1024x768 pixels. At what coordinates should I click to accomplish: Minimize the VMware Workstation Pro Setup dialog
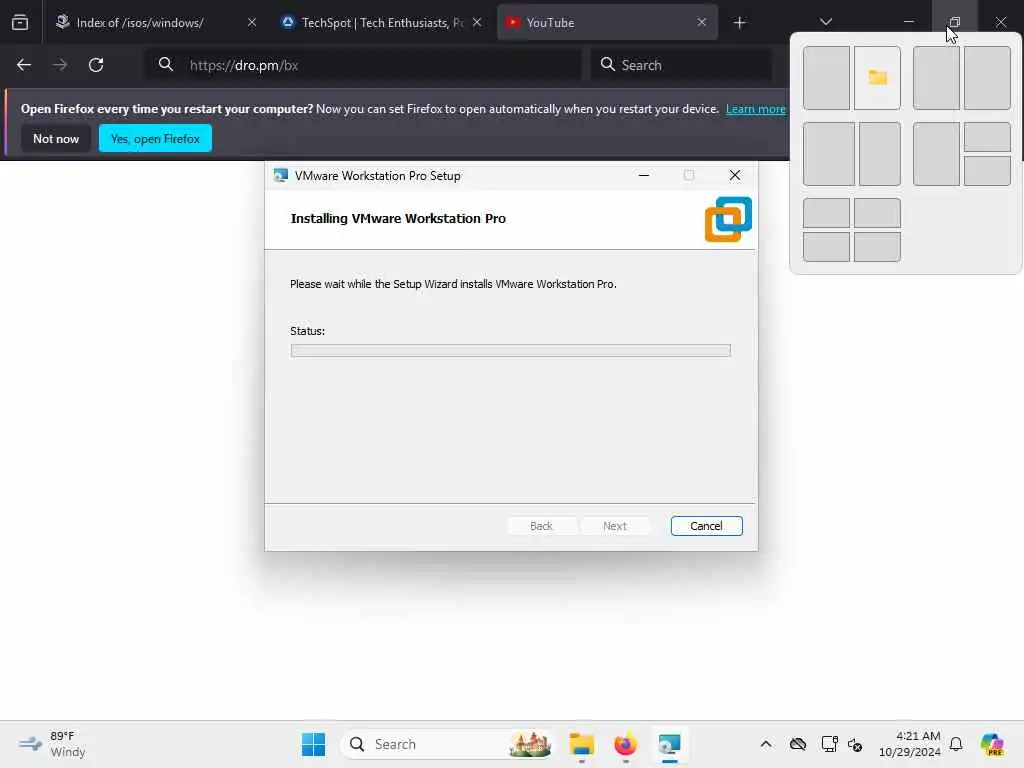tap(644, 175)
